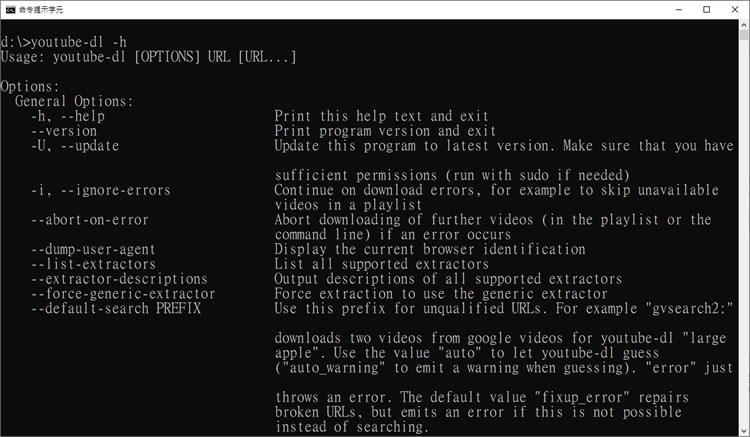Maximize the command prompt window
750x437 pixels.
click(706, 10)
